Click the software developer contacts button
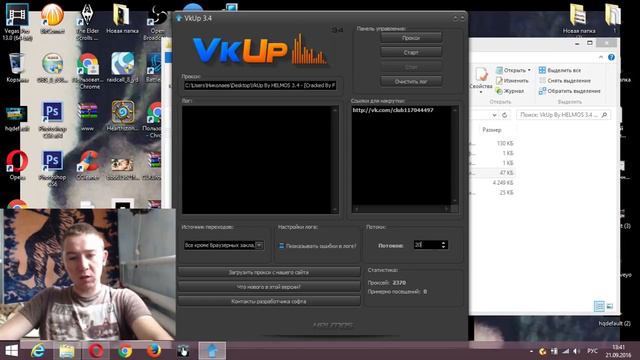Image resolution: width=640 pixels, height=360 pixels. 269,301
